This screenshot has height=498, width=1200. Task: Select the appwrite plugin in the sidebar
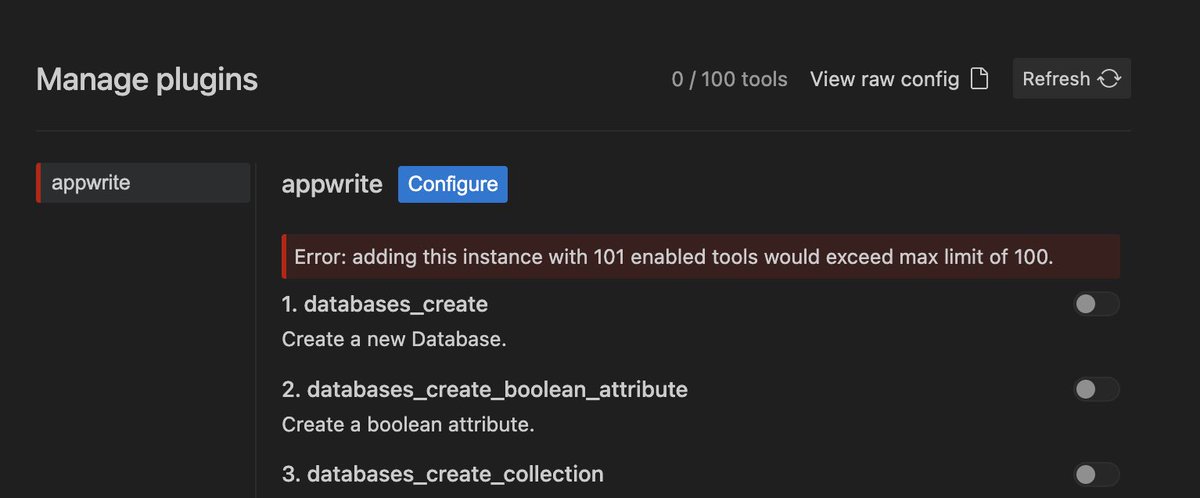point(143,183)
